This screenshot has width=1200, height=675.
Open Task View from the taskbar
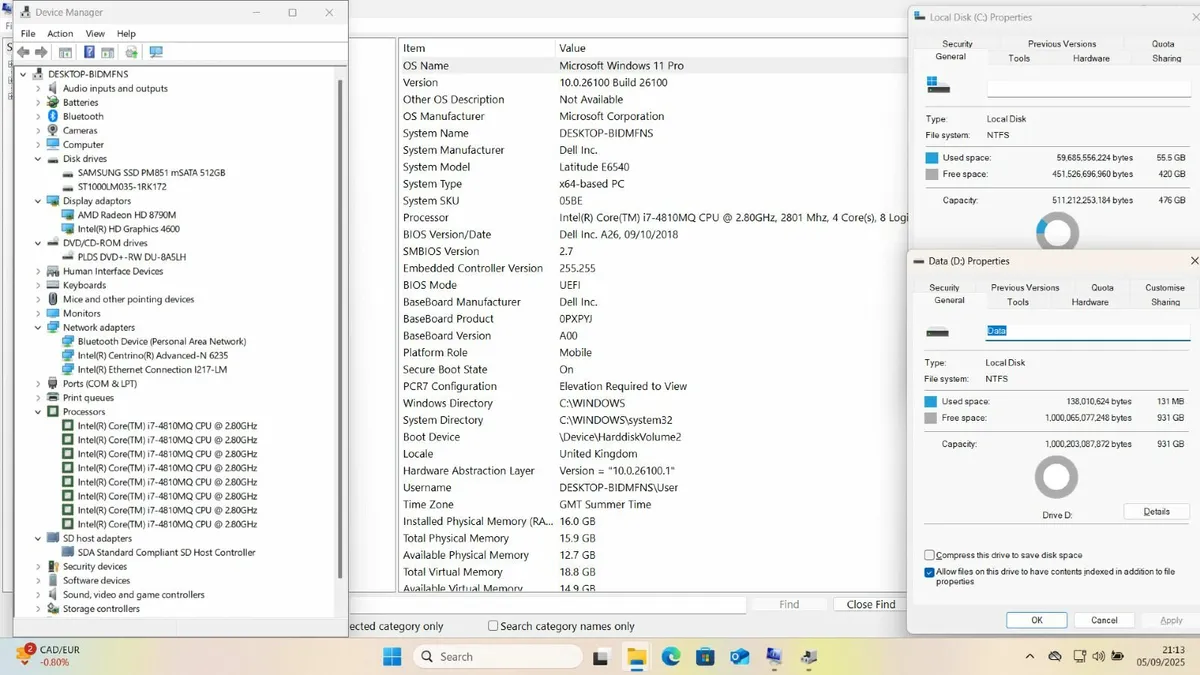tap(601, 657)
